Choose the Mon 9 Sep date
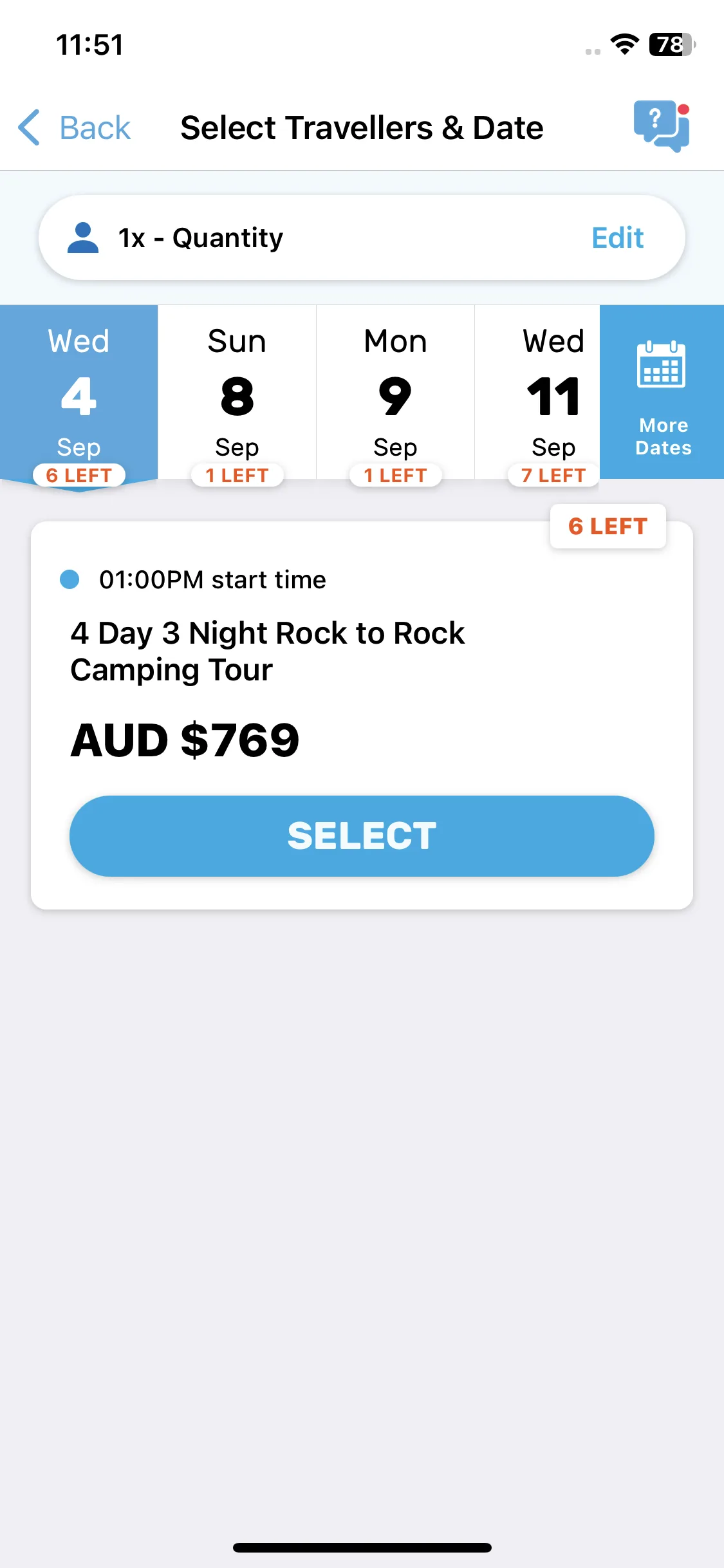Screen dimensions: 724x1568 pos(395,394)
